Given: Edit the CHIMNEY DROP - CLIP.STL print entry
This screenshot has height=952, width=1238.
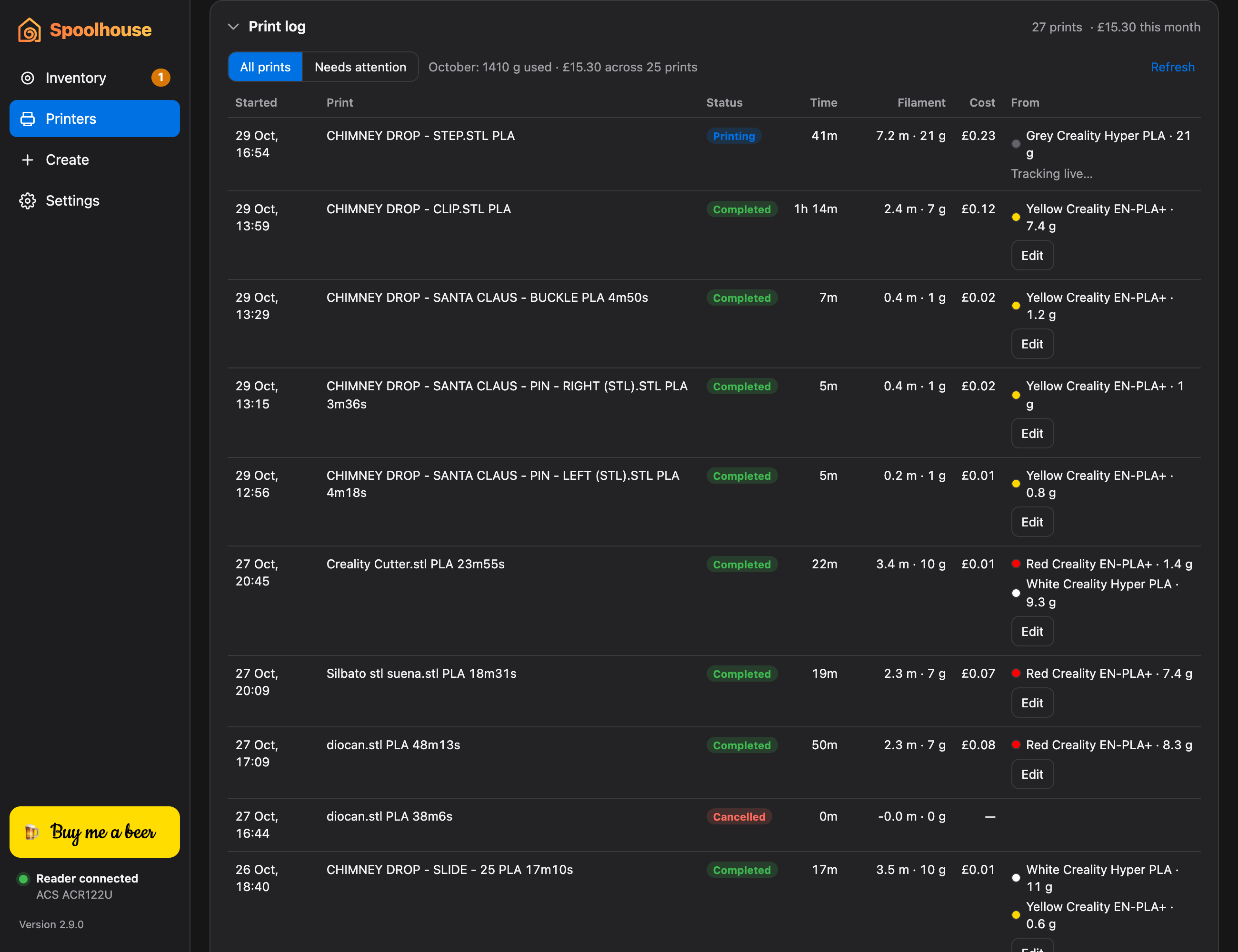Looking at the screenshot, I should (1032, 256).
